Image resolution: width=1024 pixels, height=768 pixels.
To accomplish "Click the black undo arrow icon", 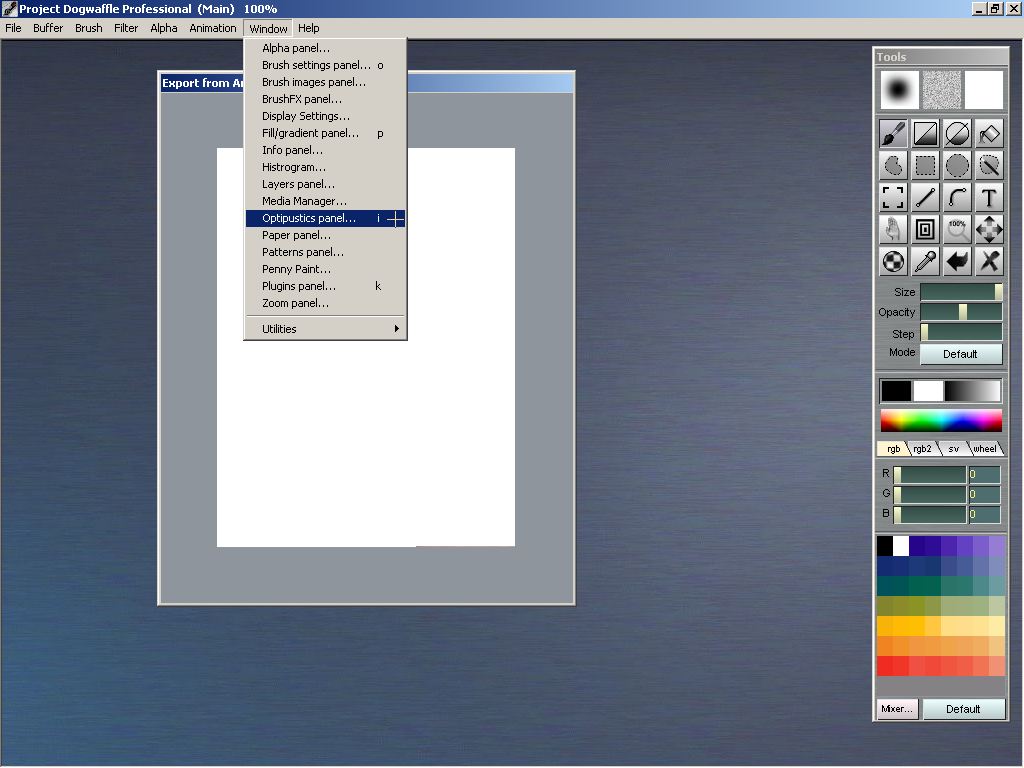I will point(957,262).
